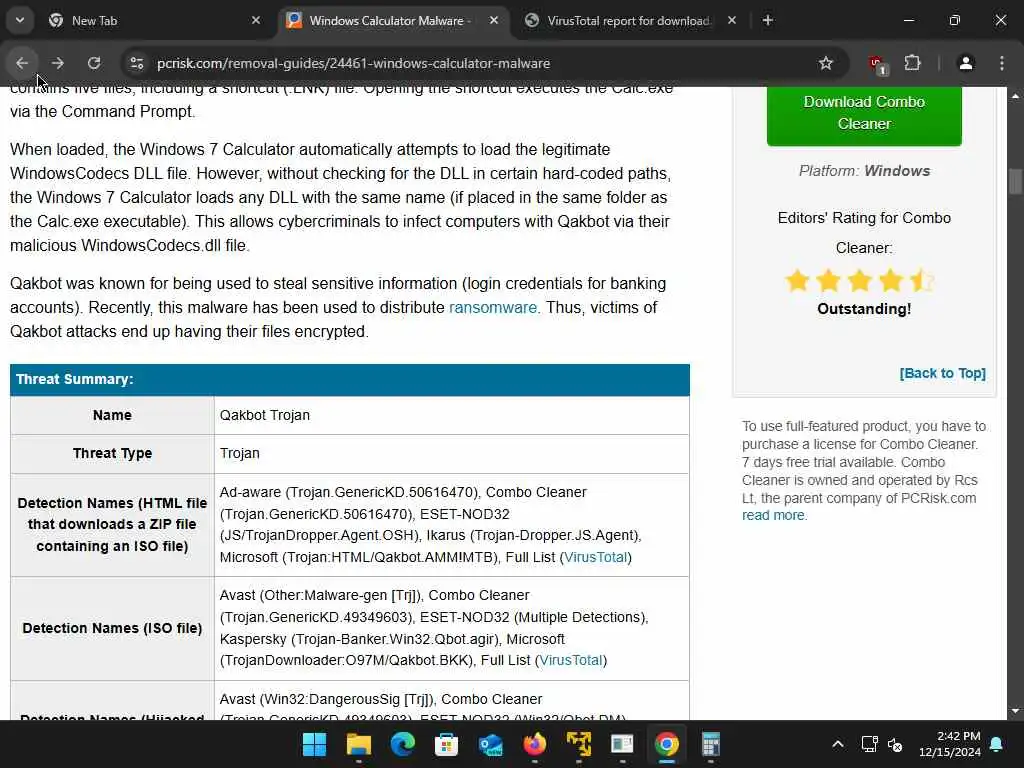Select the Qakbot Trojan name cell

click(x=451, y=415)
